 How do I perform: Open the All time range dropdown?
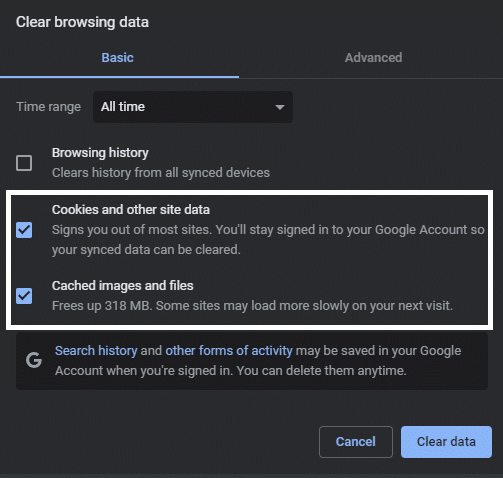pos(193,107)
